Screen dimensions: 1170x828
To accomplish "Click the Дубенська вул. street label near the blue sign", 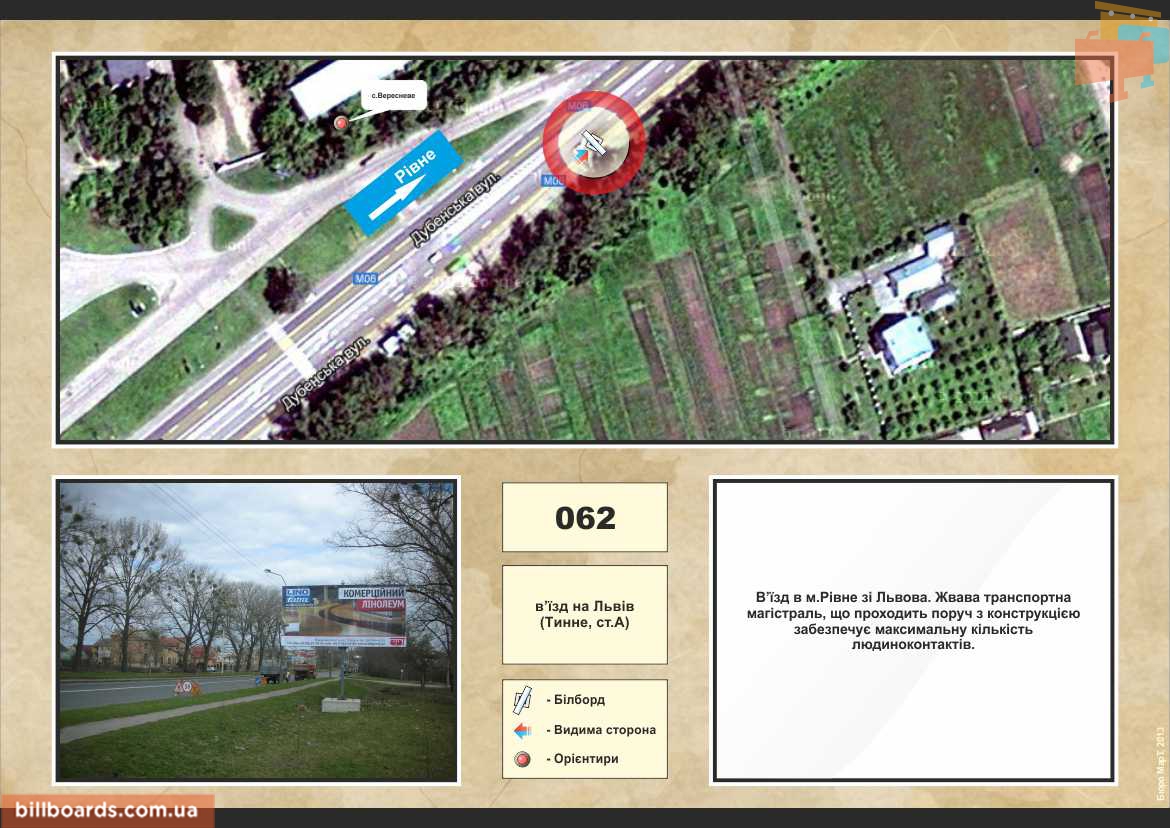I will (455, 209).
